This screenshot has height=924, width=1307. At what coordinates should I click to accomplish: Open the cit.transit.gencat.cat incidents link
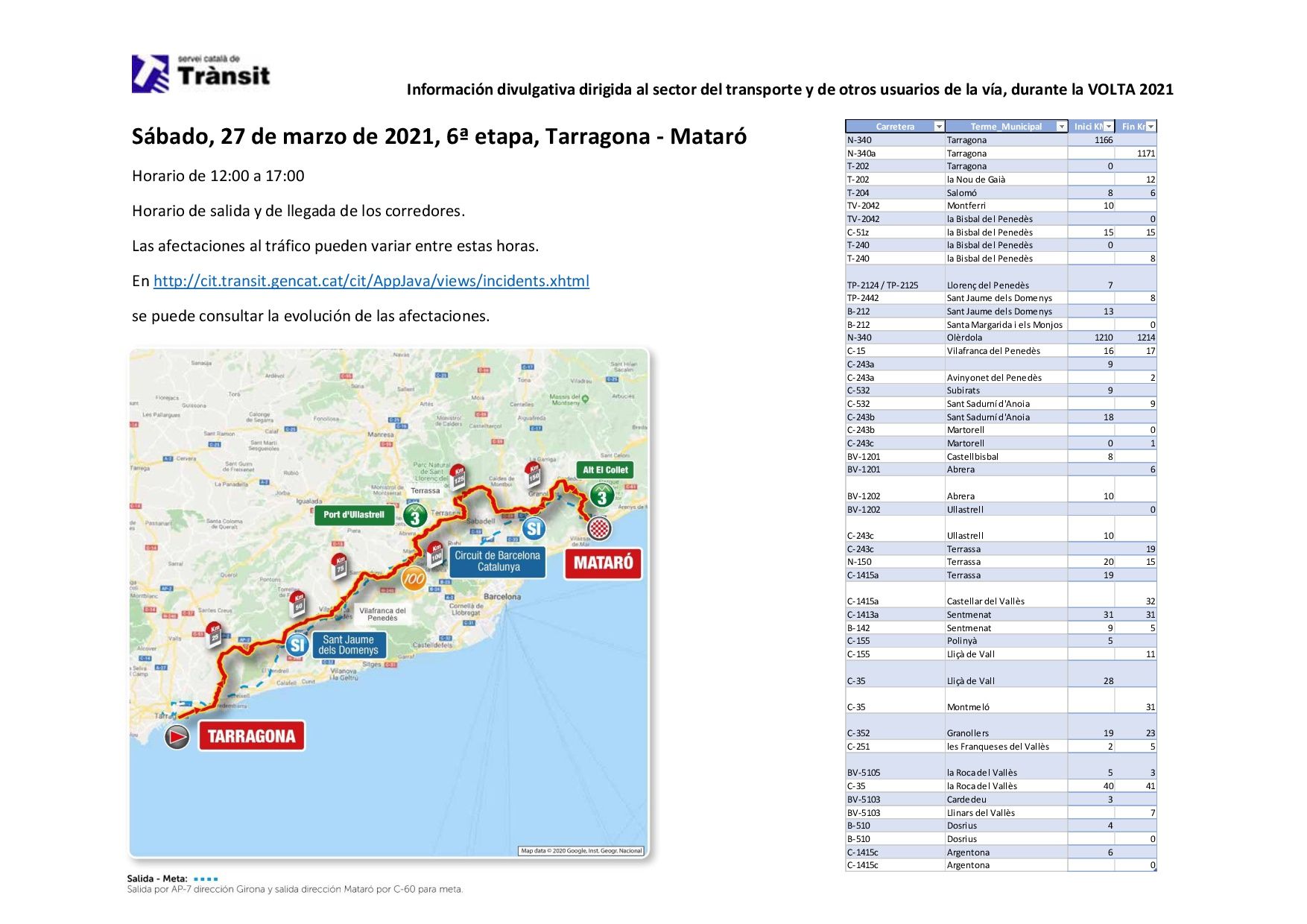pyautogui.click(x=371, y=281)
